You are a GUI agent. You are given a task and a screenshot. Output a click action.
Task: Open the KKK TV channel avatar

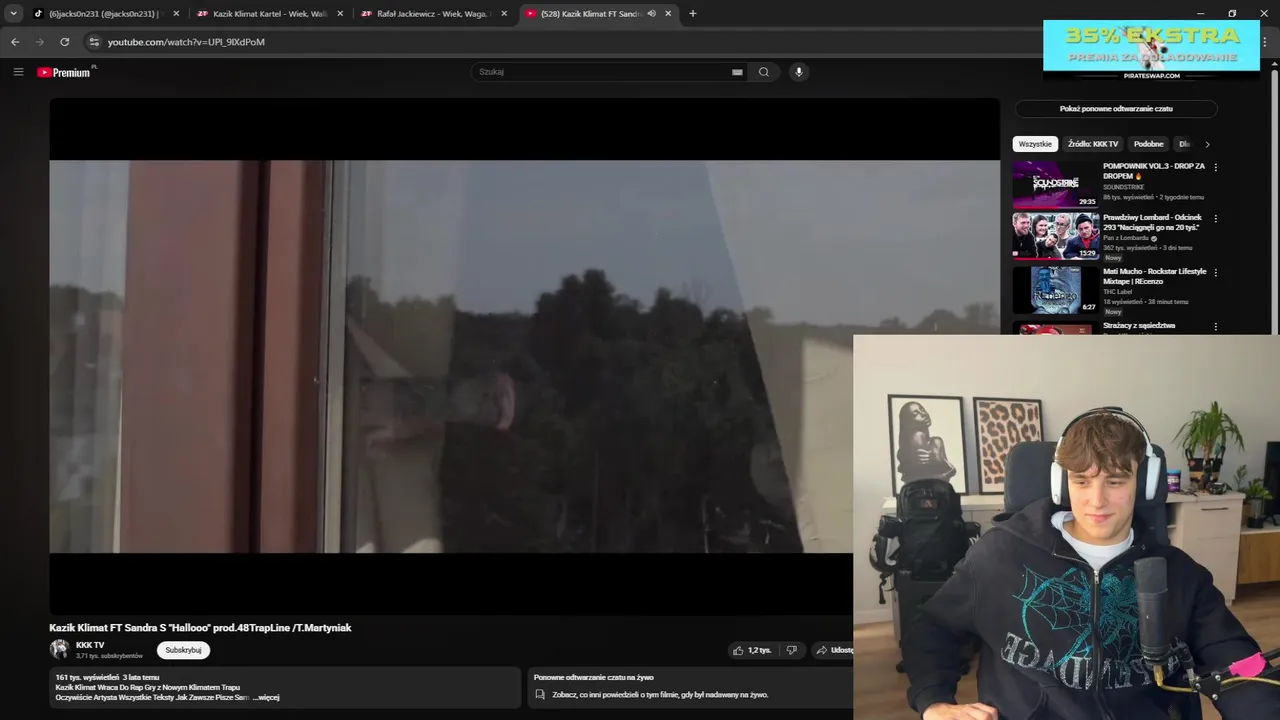pyautogui.click(x=59, y=649)
